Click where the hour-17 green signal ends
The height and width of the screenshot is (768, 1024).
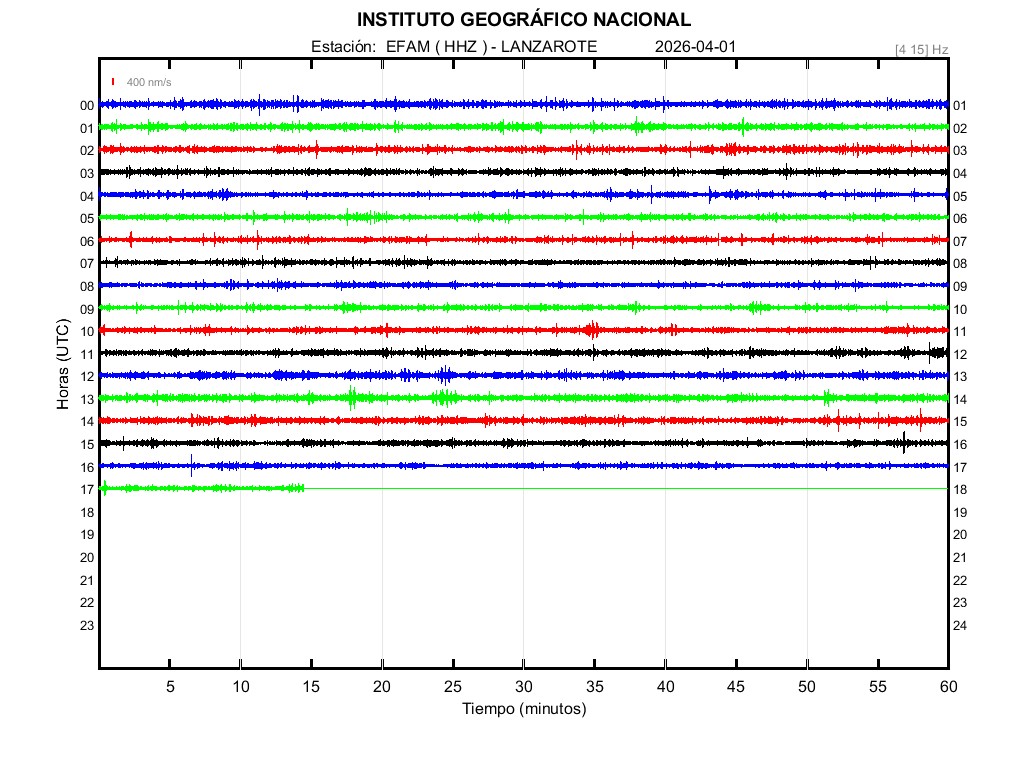coord(303,488)
